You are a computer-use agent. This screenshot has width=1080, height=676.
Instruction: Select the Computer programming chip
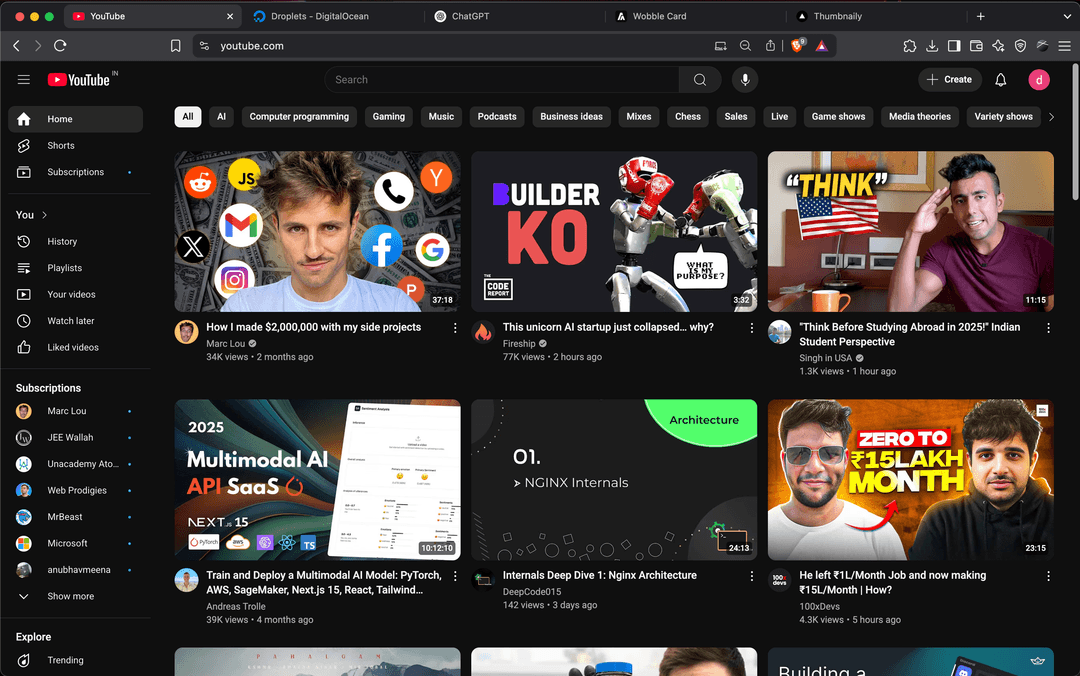(x=299, y=117)
